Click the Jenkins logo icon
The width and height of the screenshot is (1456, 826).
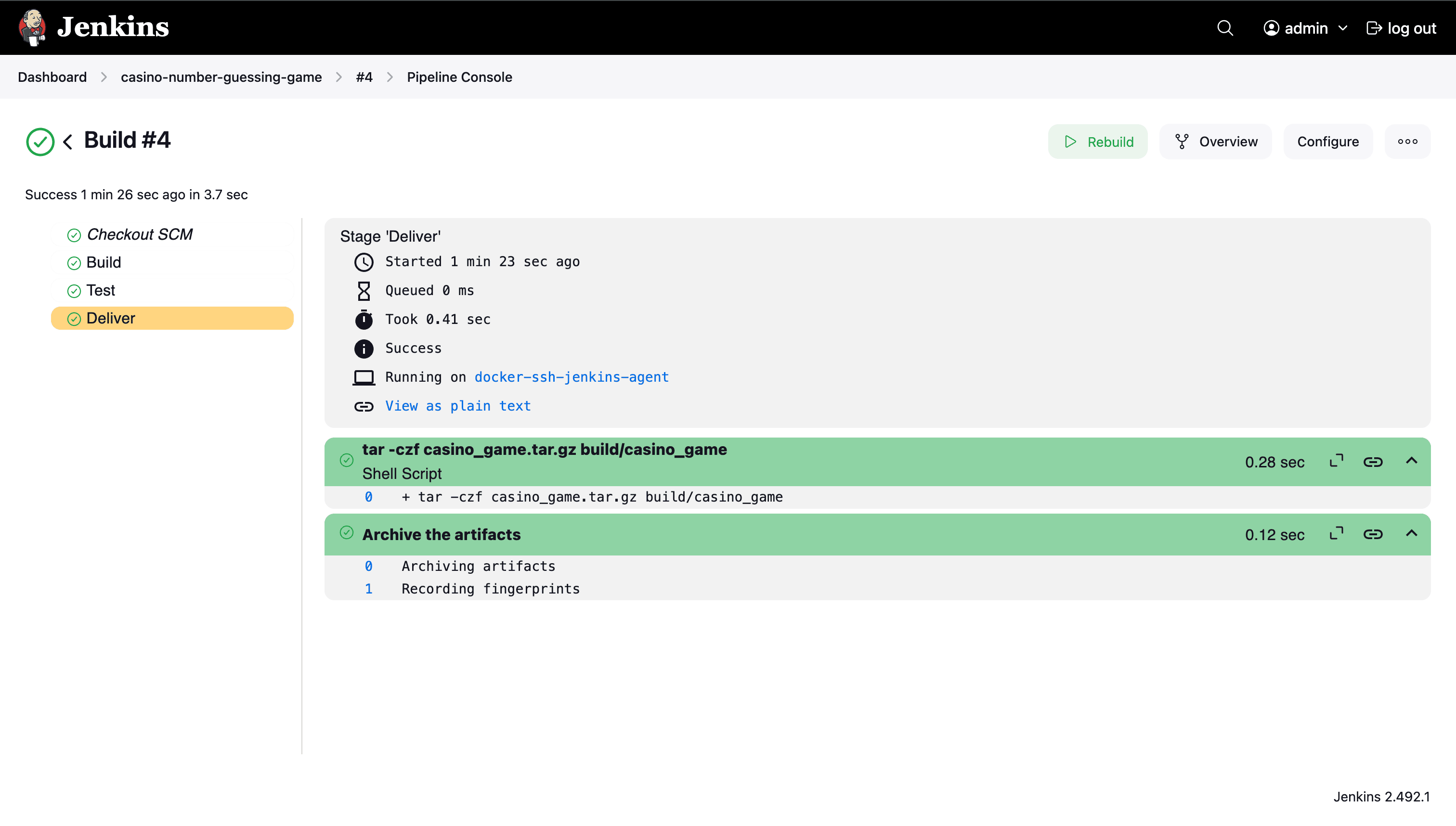tap(32, 27)
